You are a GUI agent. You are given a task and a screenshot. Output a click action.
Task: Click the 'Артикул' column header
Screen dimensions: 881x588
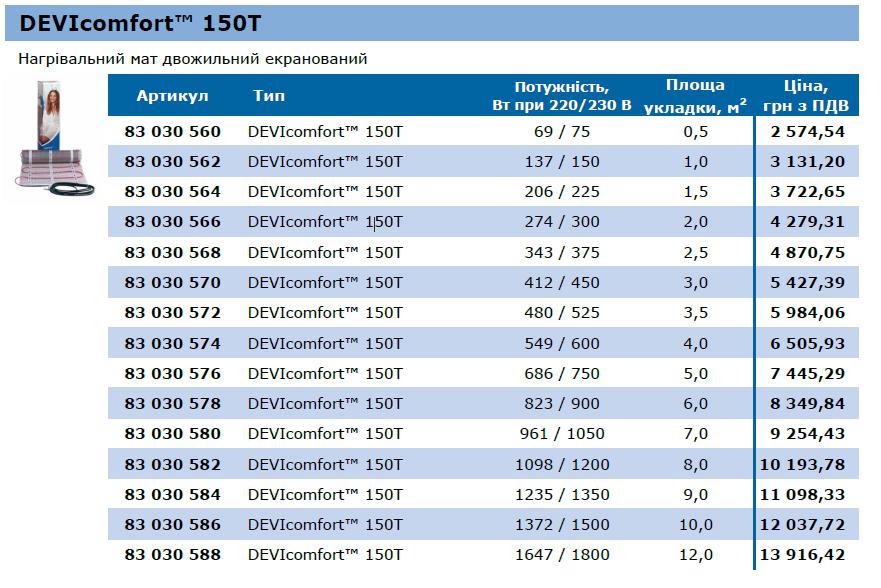(172, 96)
